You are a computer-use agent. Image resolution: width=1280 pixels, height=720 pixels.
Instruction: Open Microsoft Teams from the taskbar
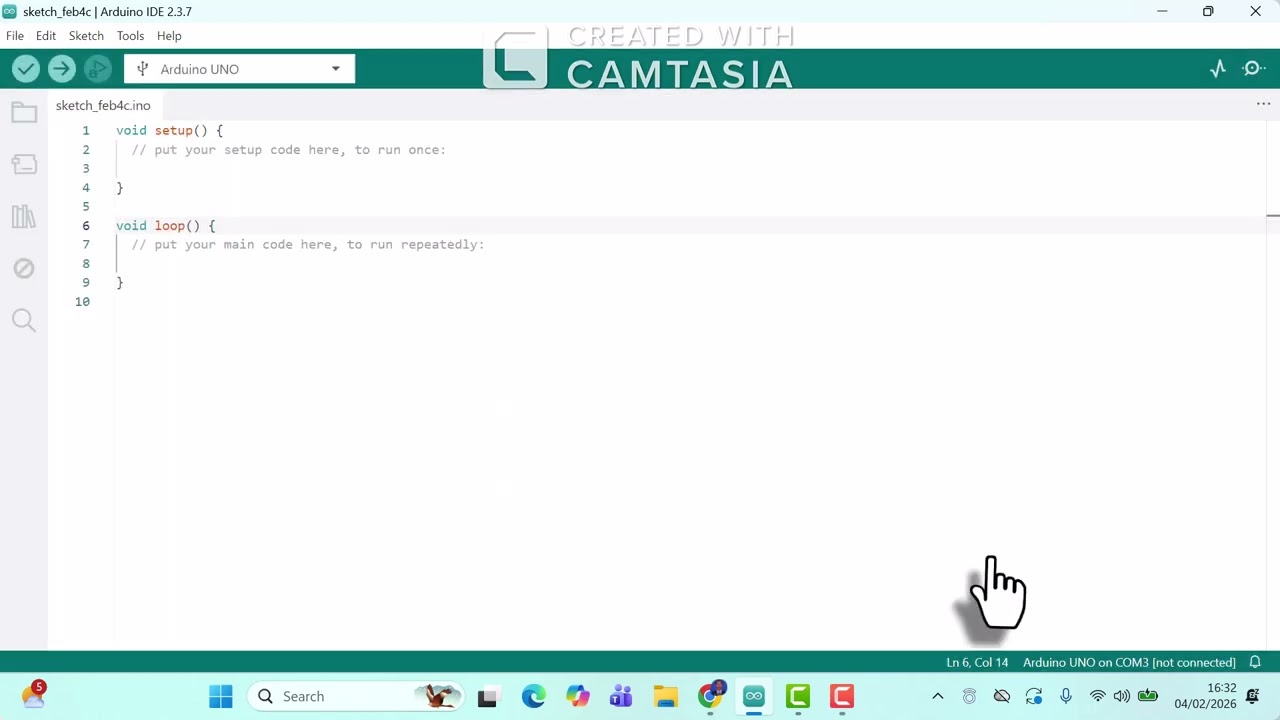coord(621,696)
